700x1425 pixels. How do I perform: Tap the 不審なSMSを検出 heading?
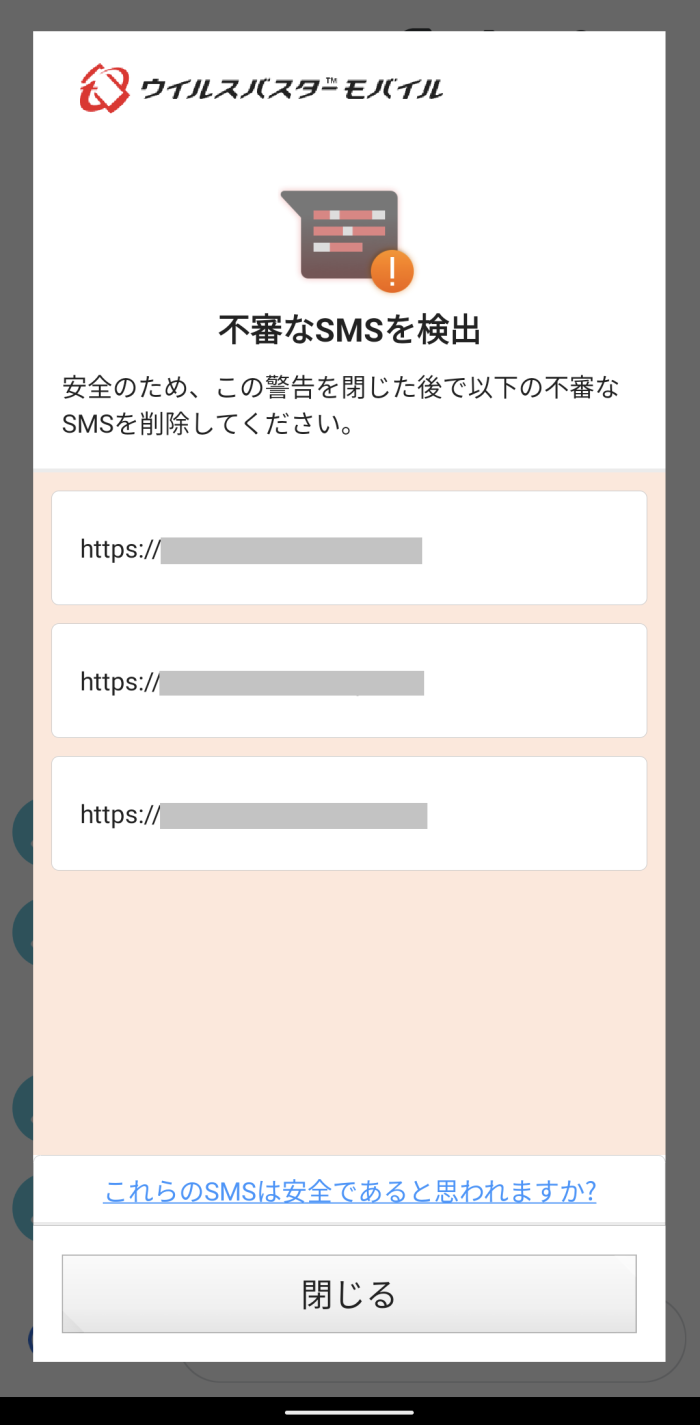coord(349,329)
